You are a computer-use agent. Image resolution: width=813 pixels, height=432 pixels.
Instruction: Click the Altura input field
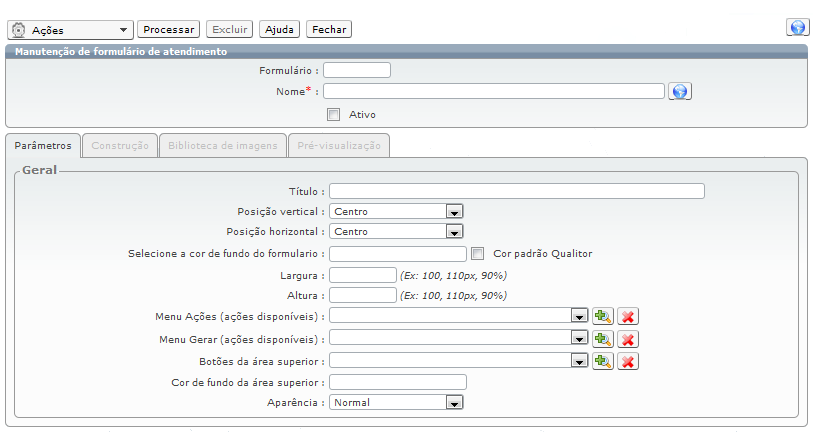[x=362, y=295]
